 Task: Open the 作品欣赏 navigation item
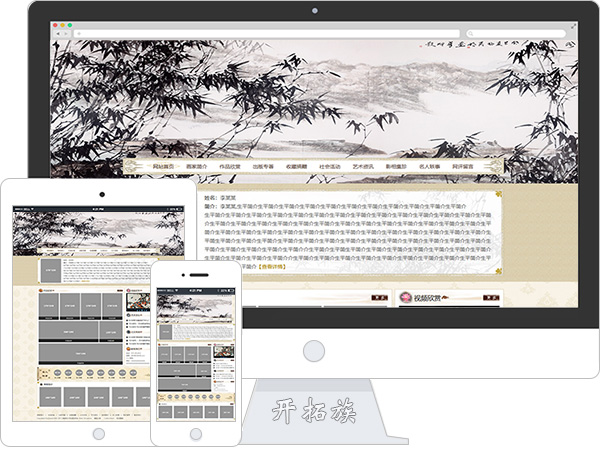(230, 166)
